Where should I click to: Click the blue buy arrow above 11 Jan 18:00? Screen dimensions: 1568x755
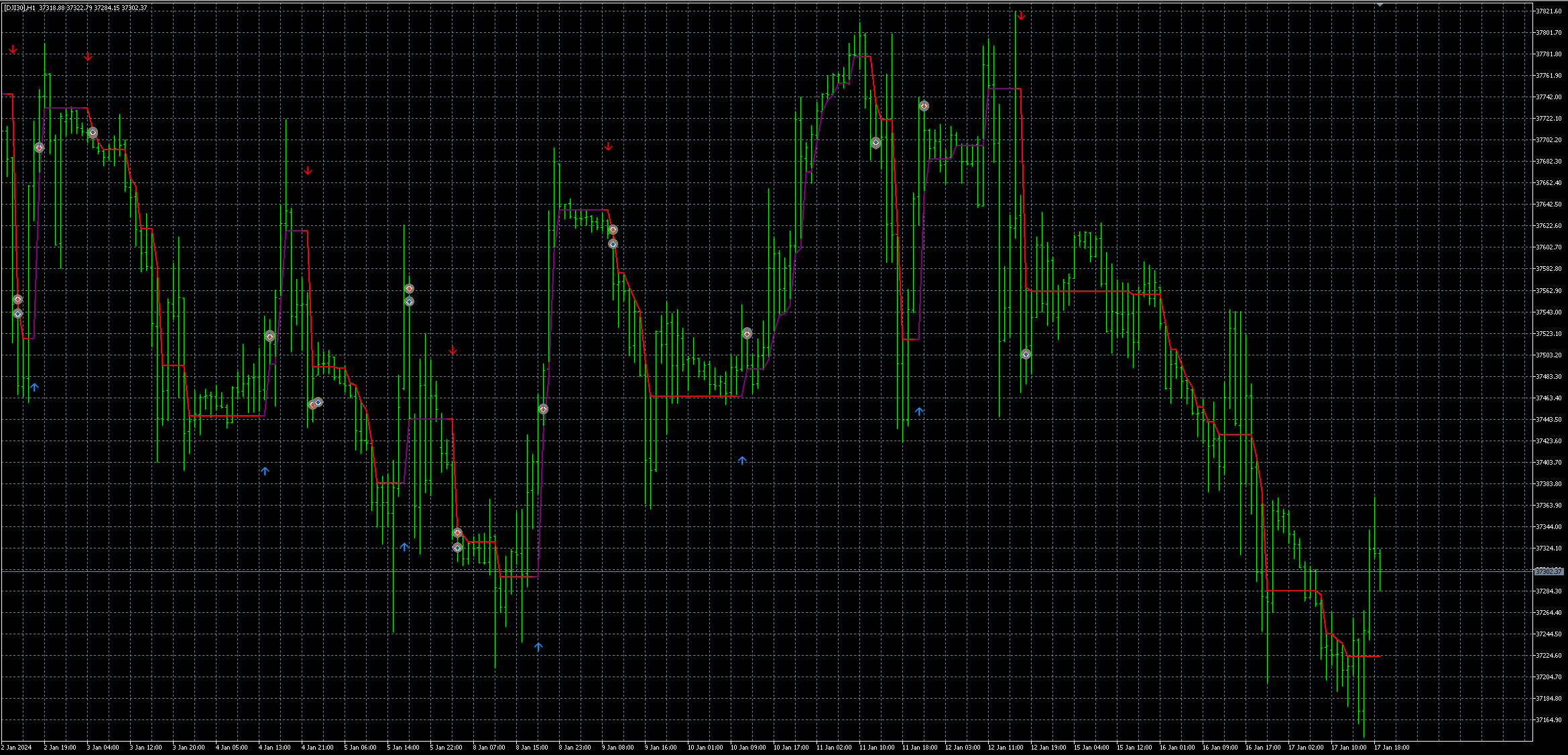coord(919,411)
